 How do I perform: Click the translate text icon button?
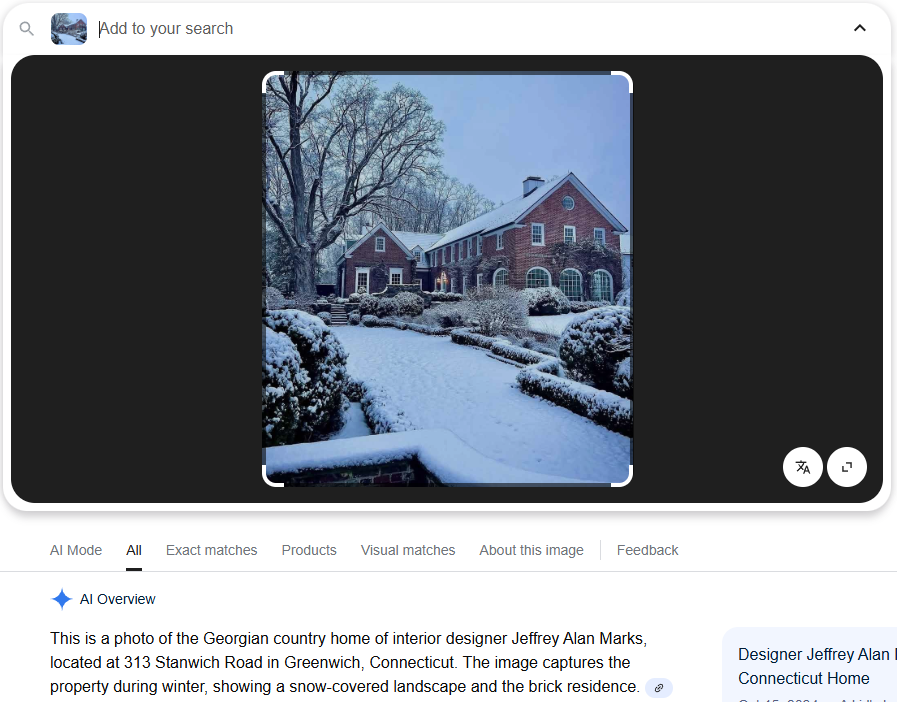(x=803, y=467)
